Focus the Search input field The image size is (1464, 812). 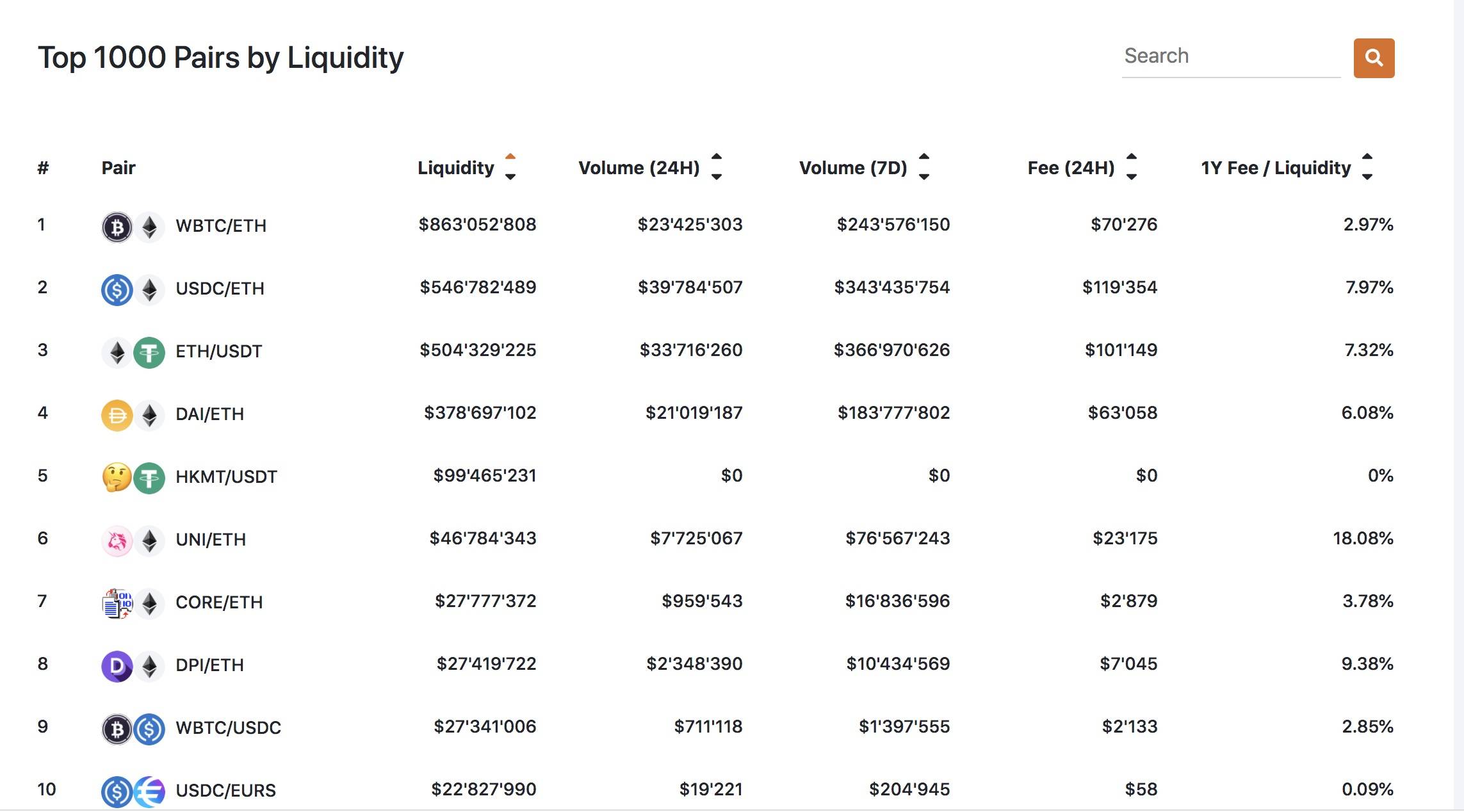click(1231, 57)
